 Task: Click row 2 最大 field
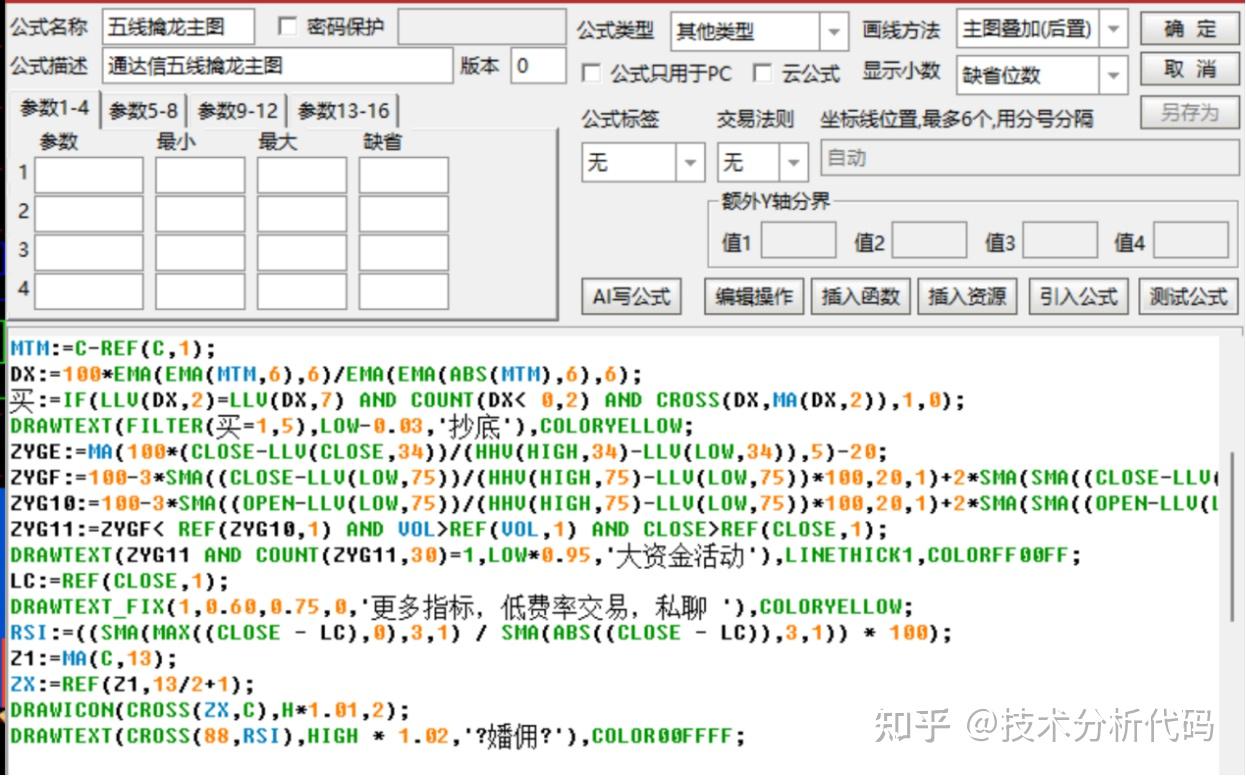(x=302, y=213)
